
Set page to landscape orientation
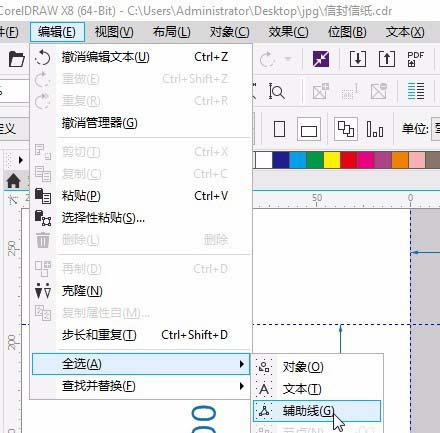click(x=309, y=129)
